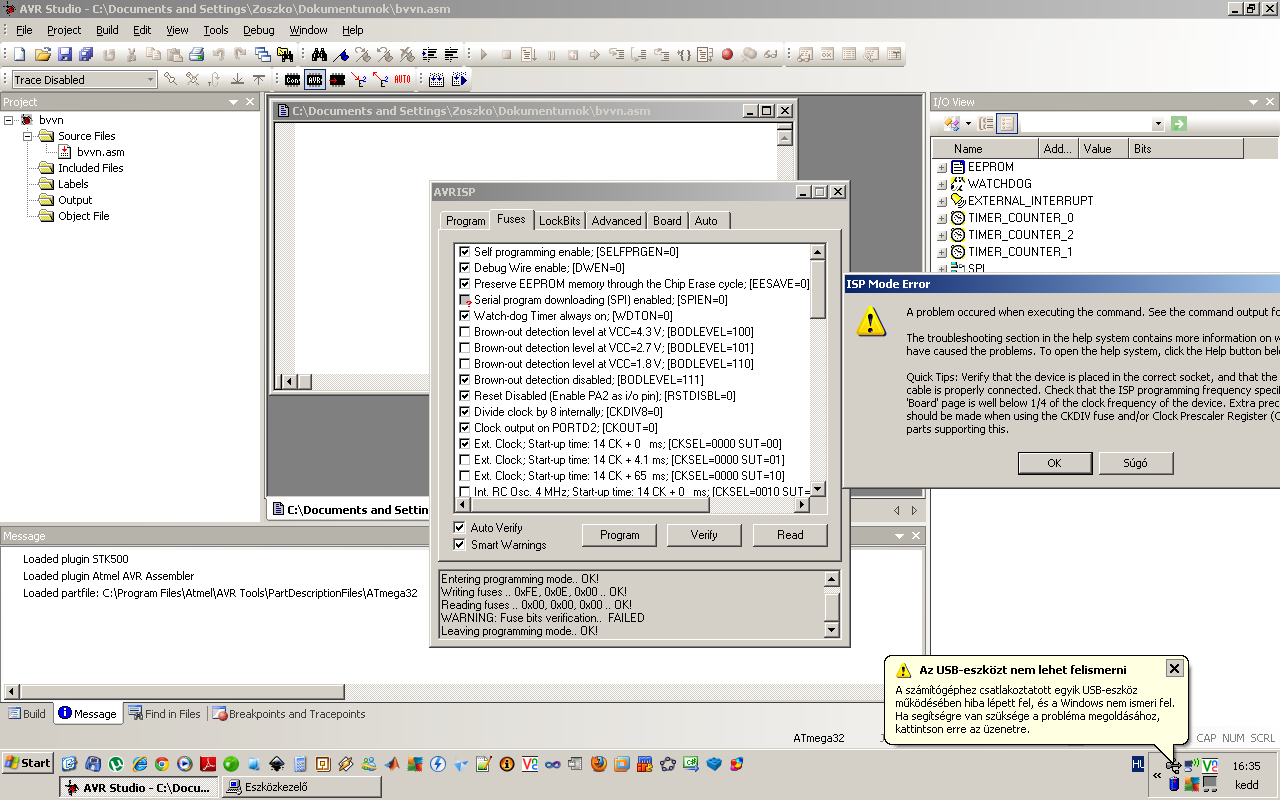The height and width of the screenshot is (800, 1280).
Task: Open a file using the folder icon
Action: coord(43,54)
